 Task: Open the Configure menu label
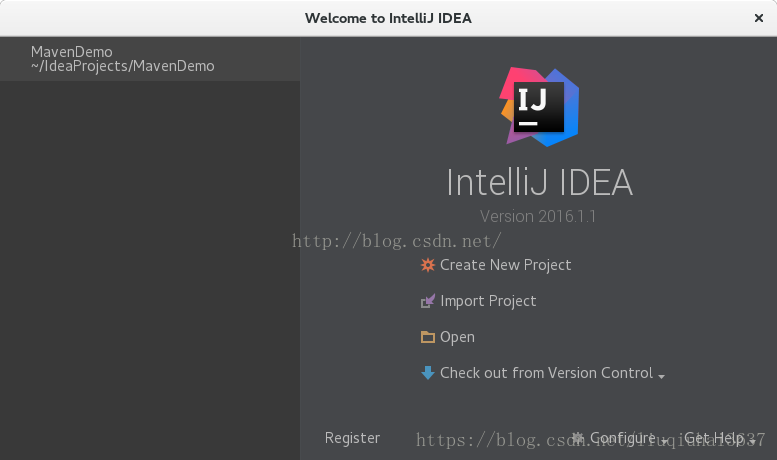tap(622, 438)
